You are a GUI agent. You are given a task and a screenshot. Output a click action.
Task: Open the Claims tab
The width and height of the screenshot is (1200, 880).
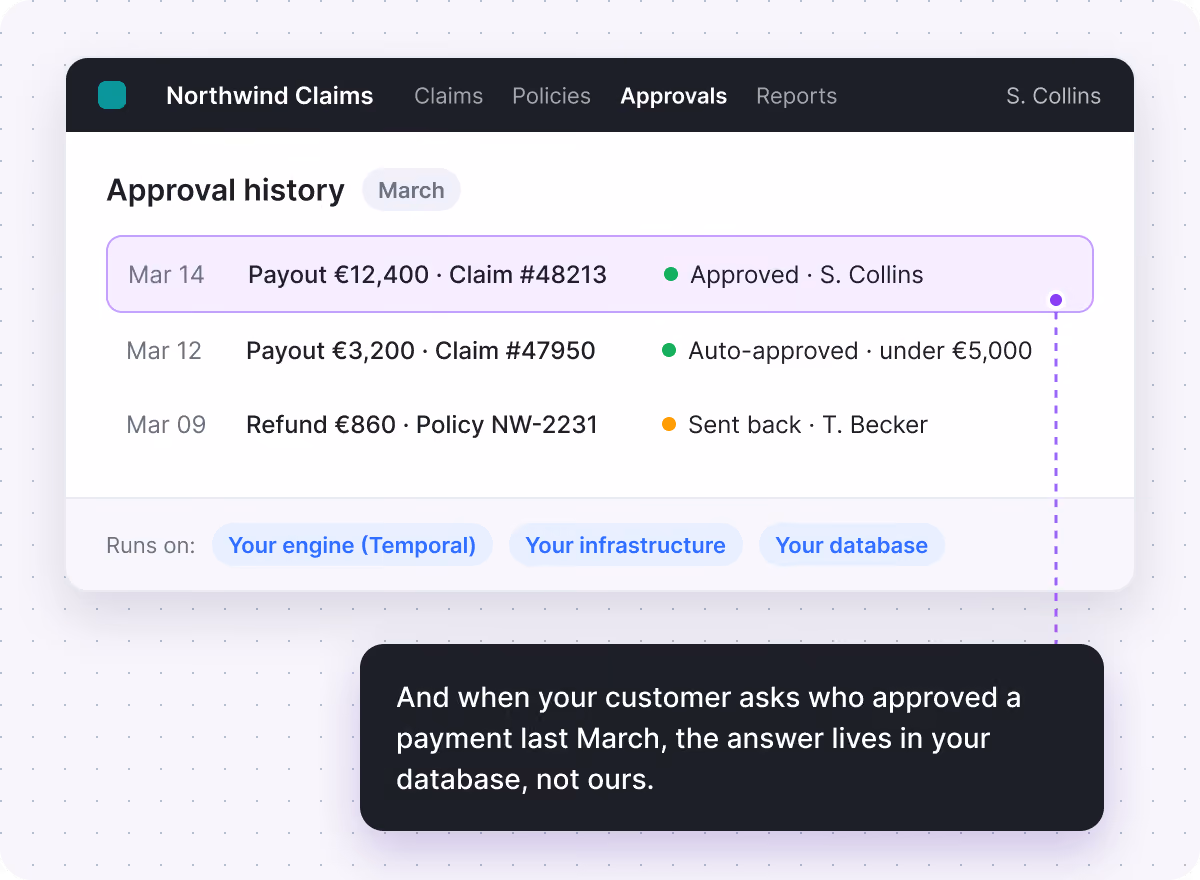[x=449, y=96]
